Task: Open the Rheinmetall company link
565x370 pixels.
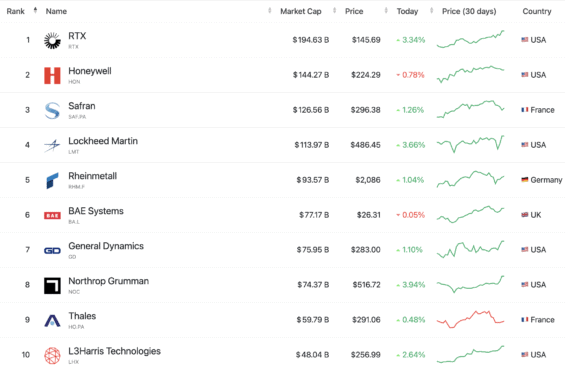Action: tap(93, 176)
